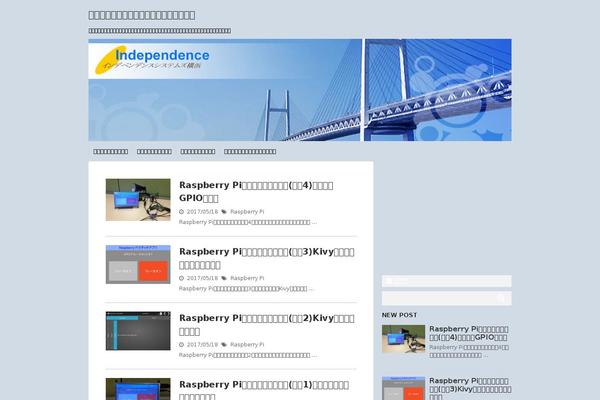Image resolution: width=600 pixels, height=400 pixels.
Task: Open the site title link above the banner
Action: click(x=142, y=15)
